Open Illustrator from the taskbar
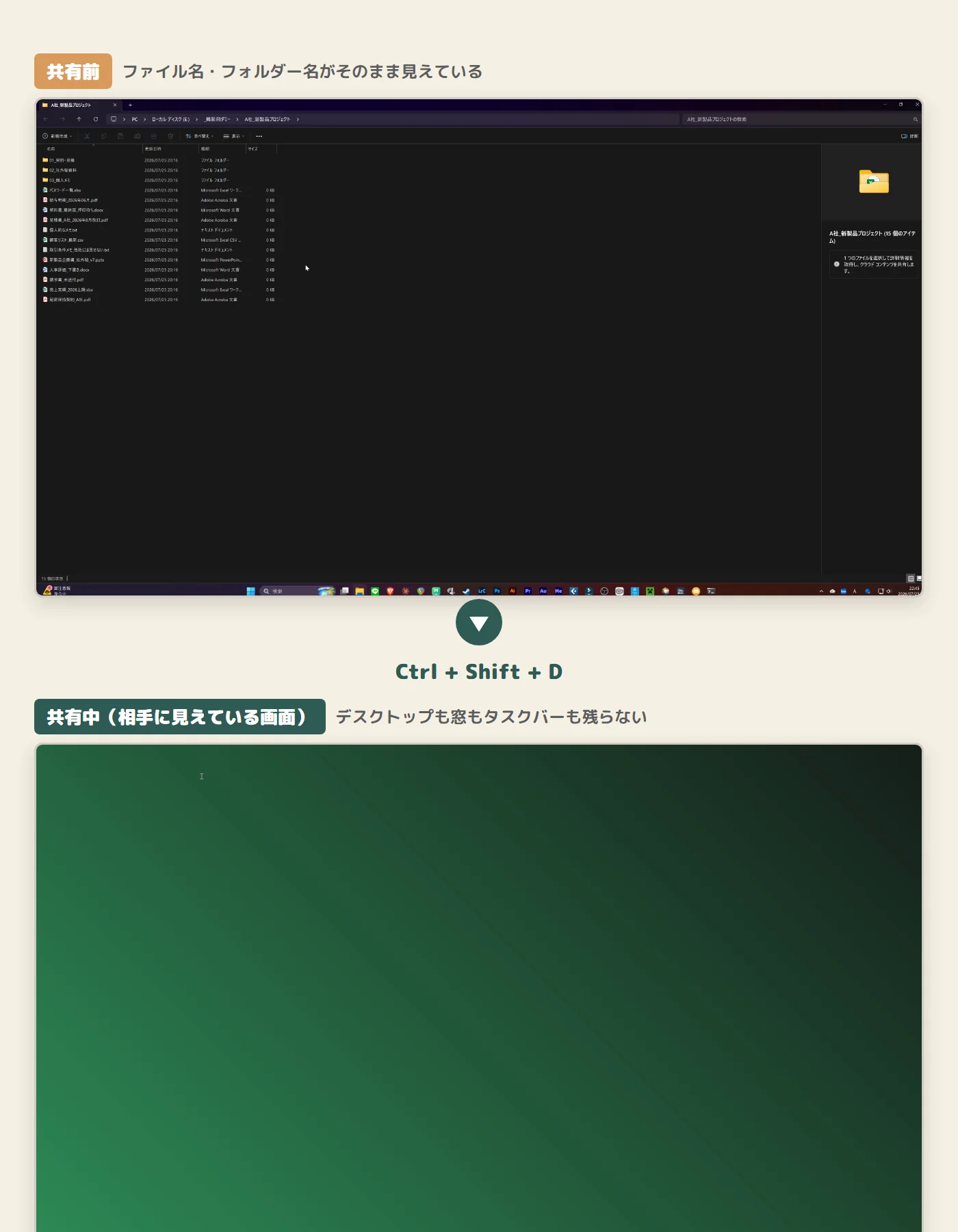Screen dimensions: 958x1232 click(x=513, y=591)
